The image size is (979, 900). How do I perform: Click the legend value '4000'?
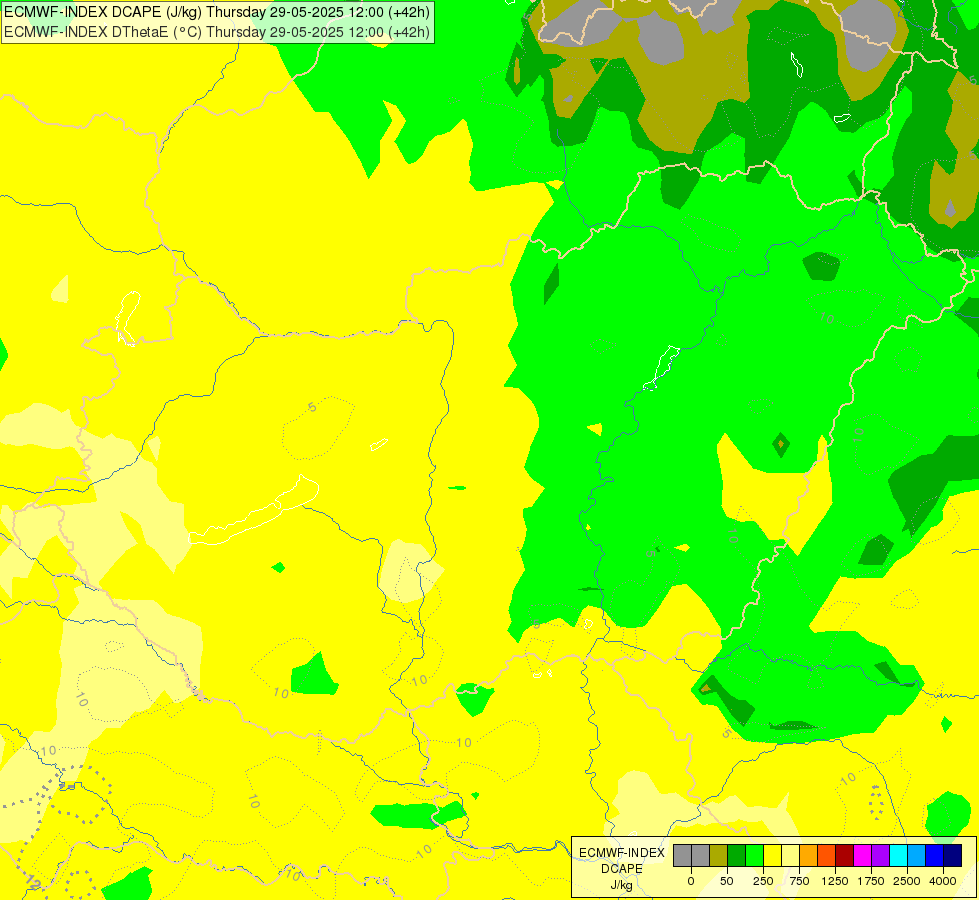(x=943, y=881)
